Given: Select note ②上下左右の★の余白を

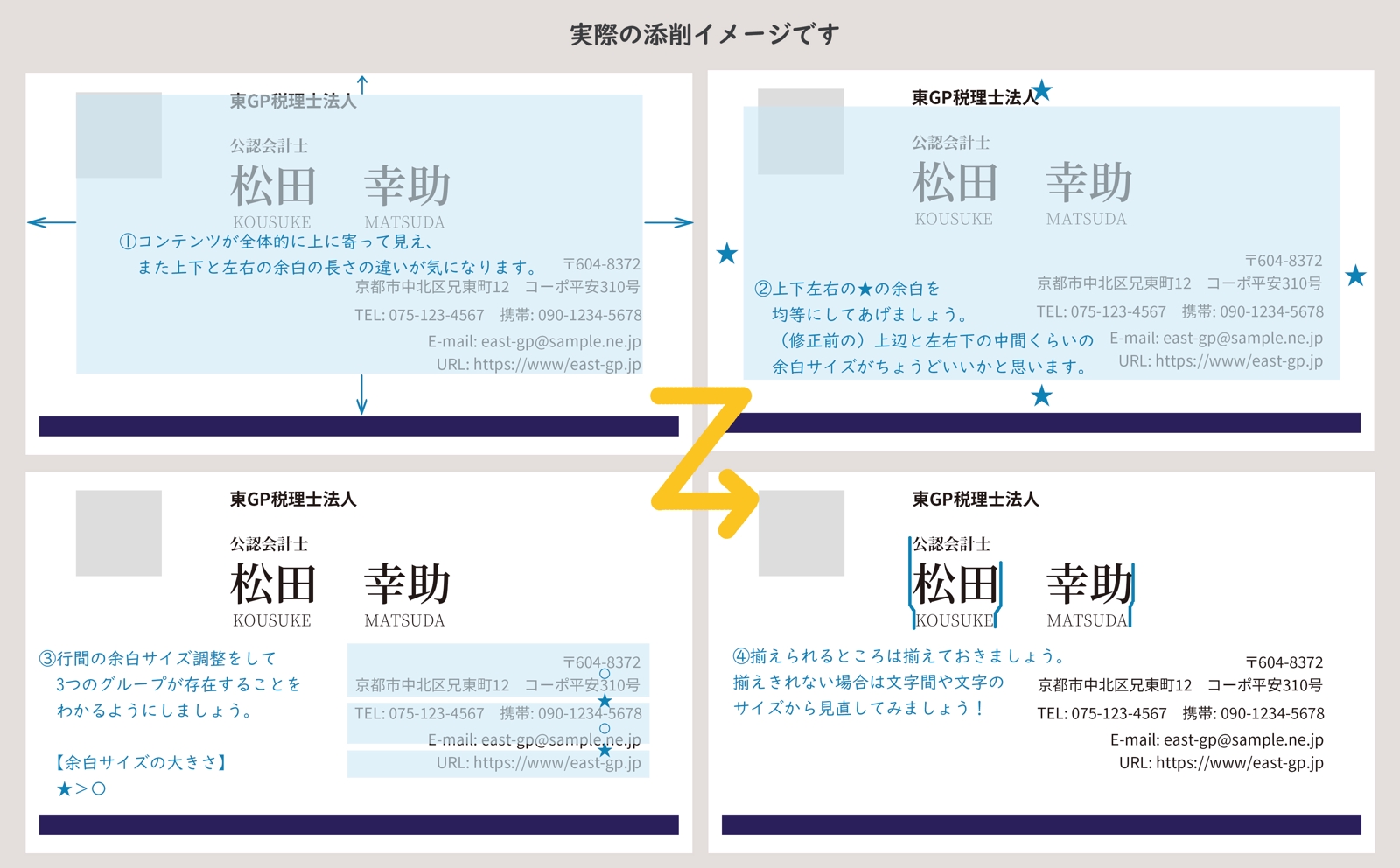Looking at the screenshot, I should coord(847,288).
